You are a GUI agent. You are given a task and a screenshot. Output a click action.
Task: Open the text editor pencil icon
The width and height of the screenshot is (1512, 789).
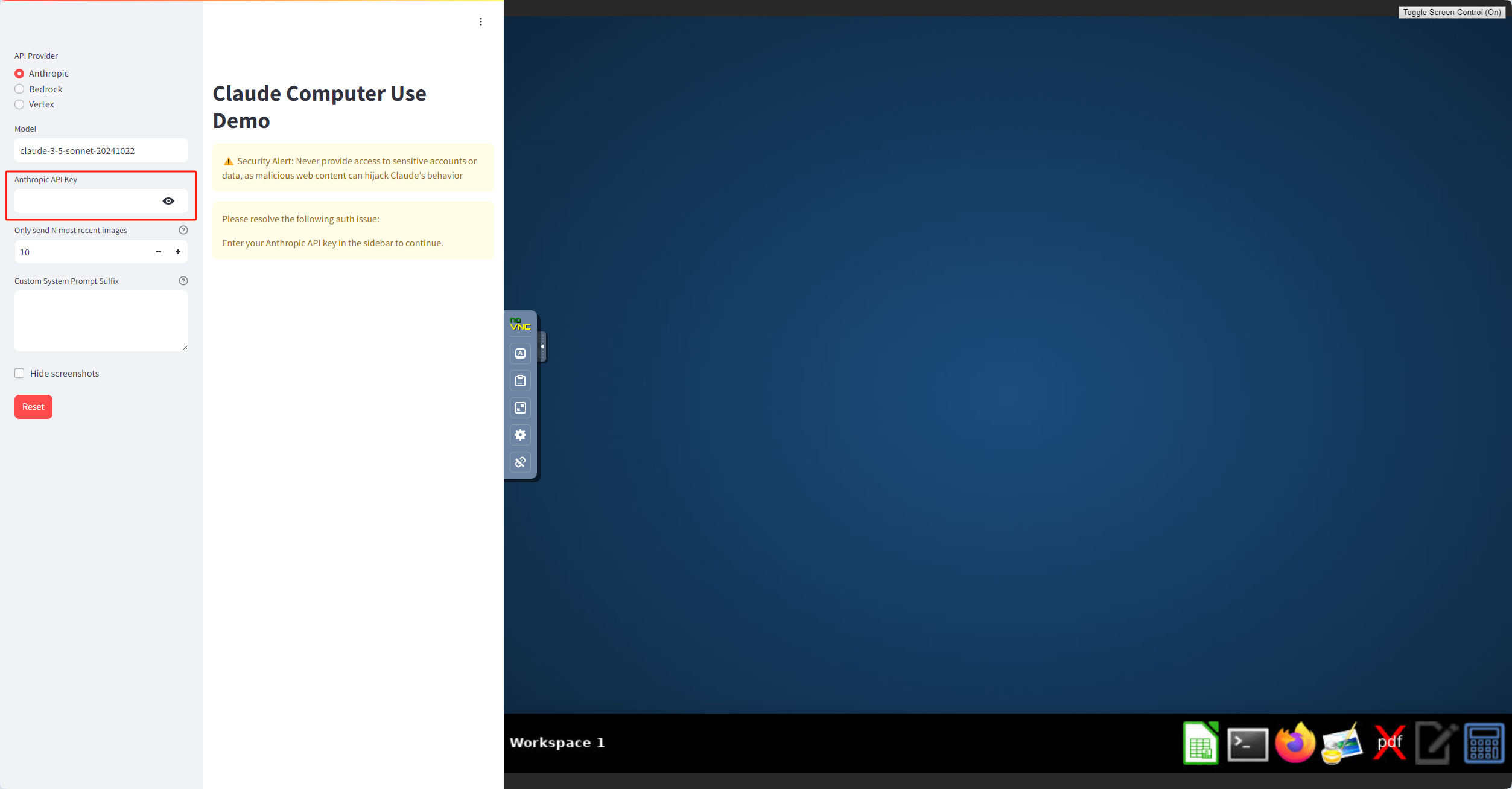point(1436,743)
